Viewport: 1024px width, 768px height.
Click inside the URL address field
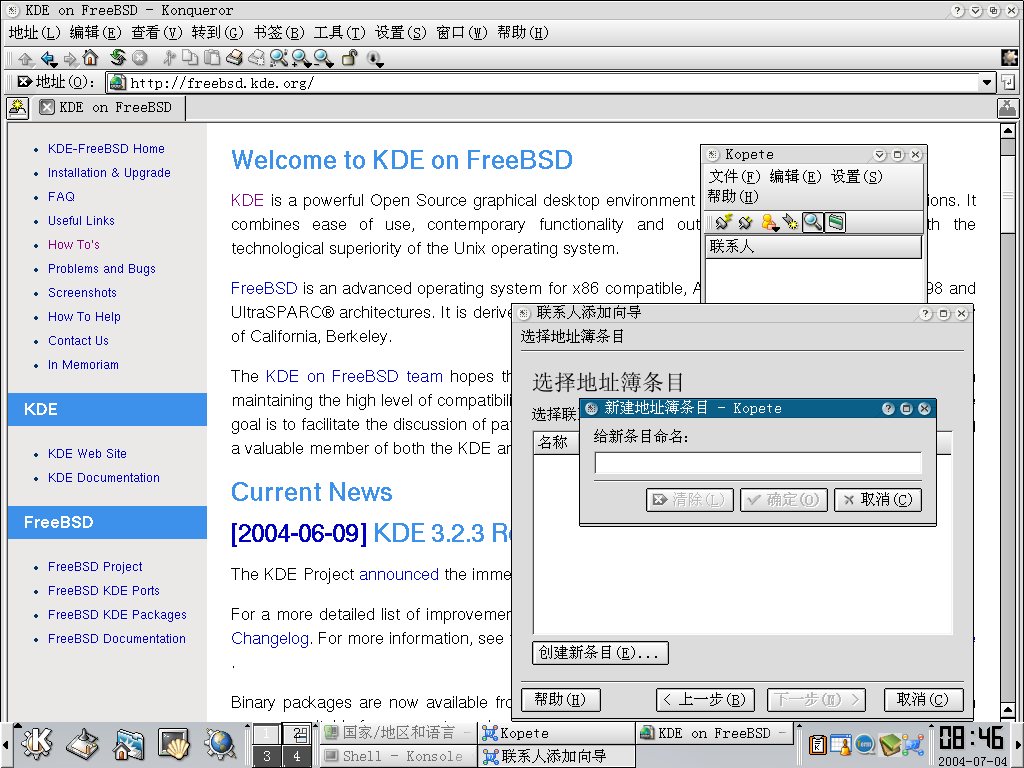[x=552, y=83]
